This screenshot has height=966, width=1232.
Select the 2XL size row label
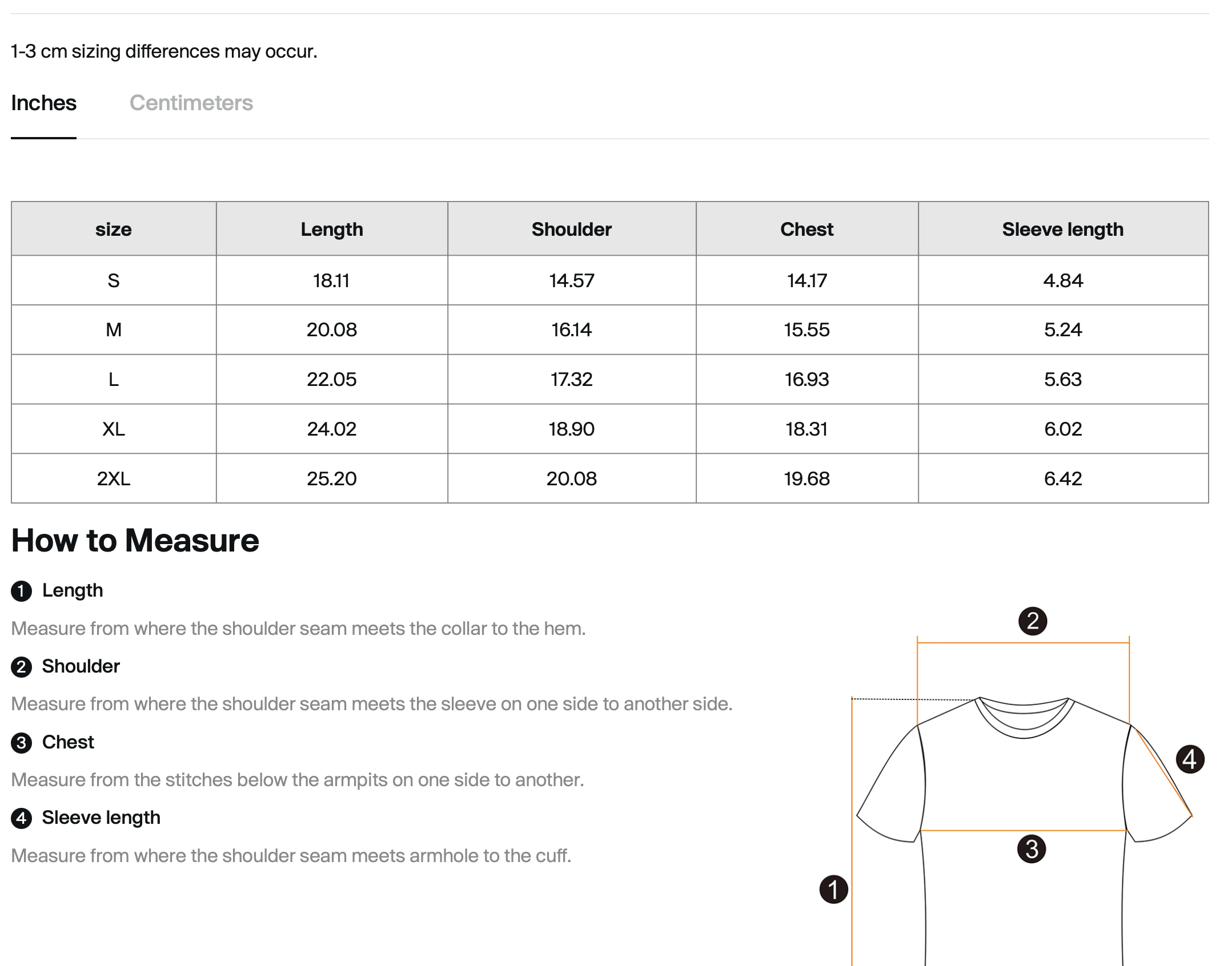tap(114, 478)
